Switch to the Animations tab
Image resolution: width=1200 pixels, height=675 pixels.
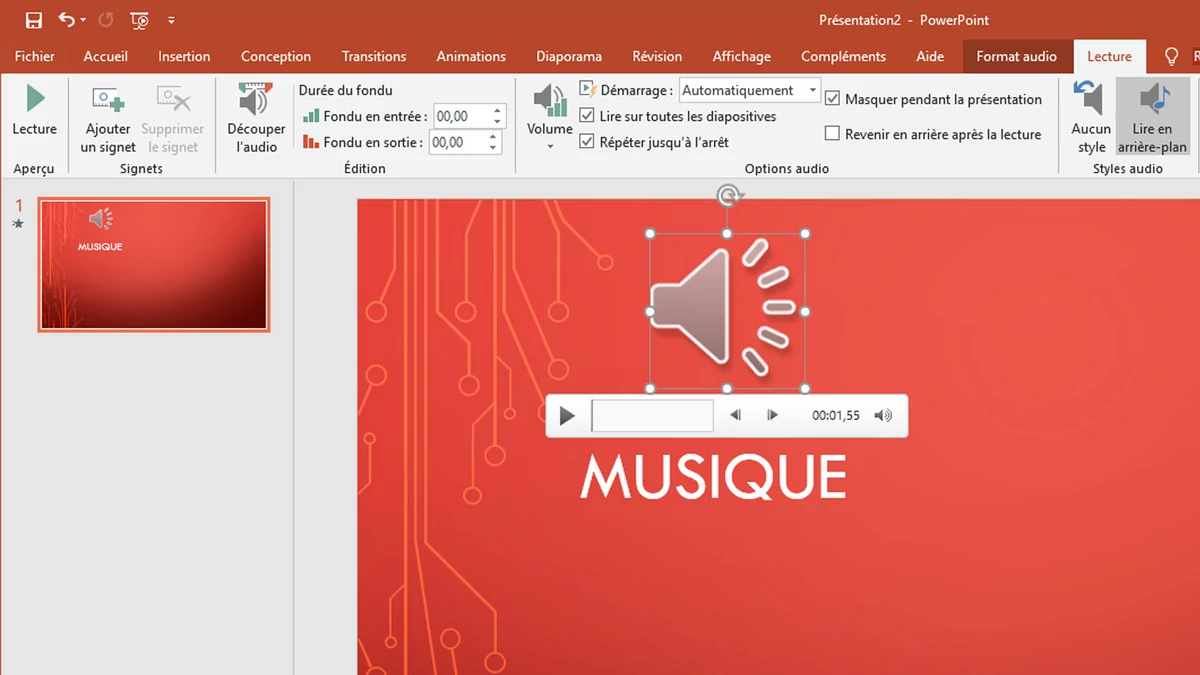point(471,57)
